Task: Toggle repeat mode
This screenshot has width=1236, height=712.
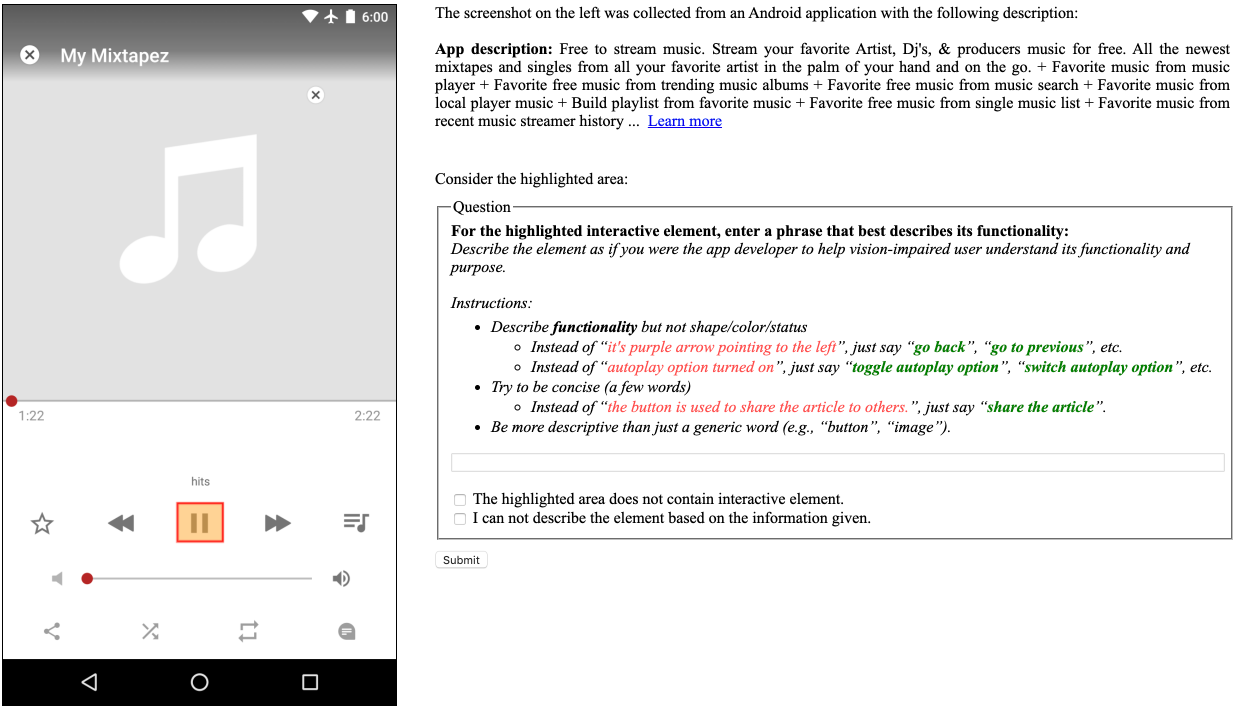Action: 248,631
